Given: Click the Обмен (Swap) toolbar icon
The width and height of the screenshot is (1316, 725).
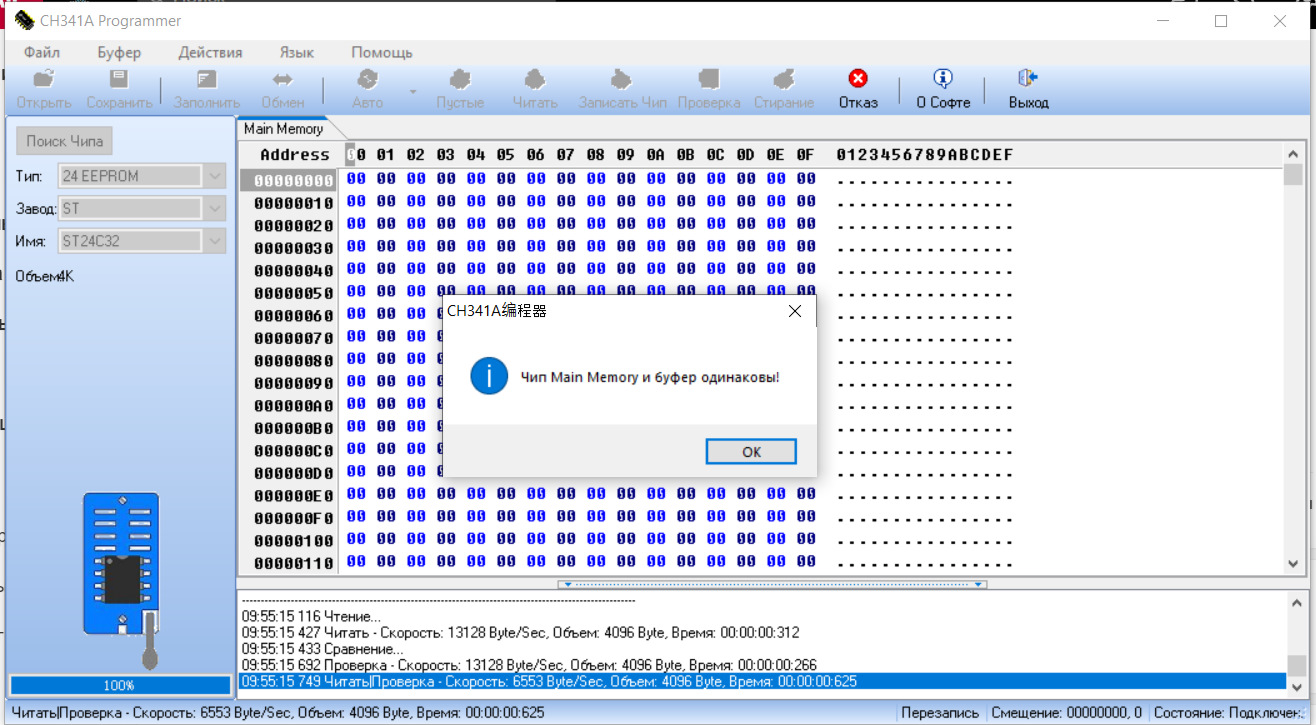Looking at the screenshot, I should 283,79.
